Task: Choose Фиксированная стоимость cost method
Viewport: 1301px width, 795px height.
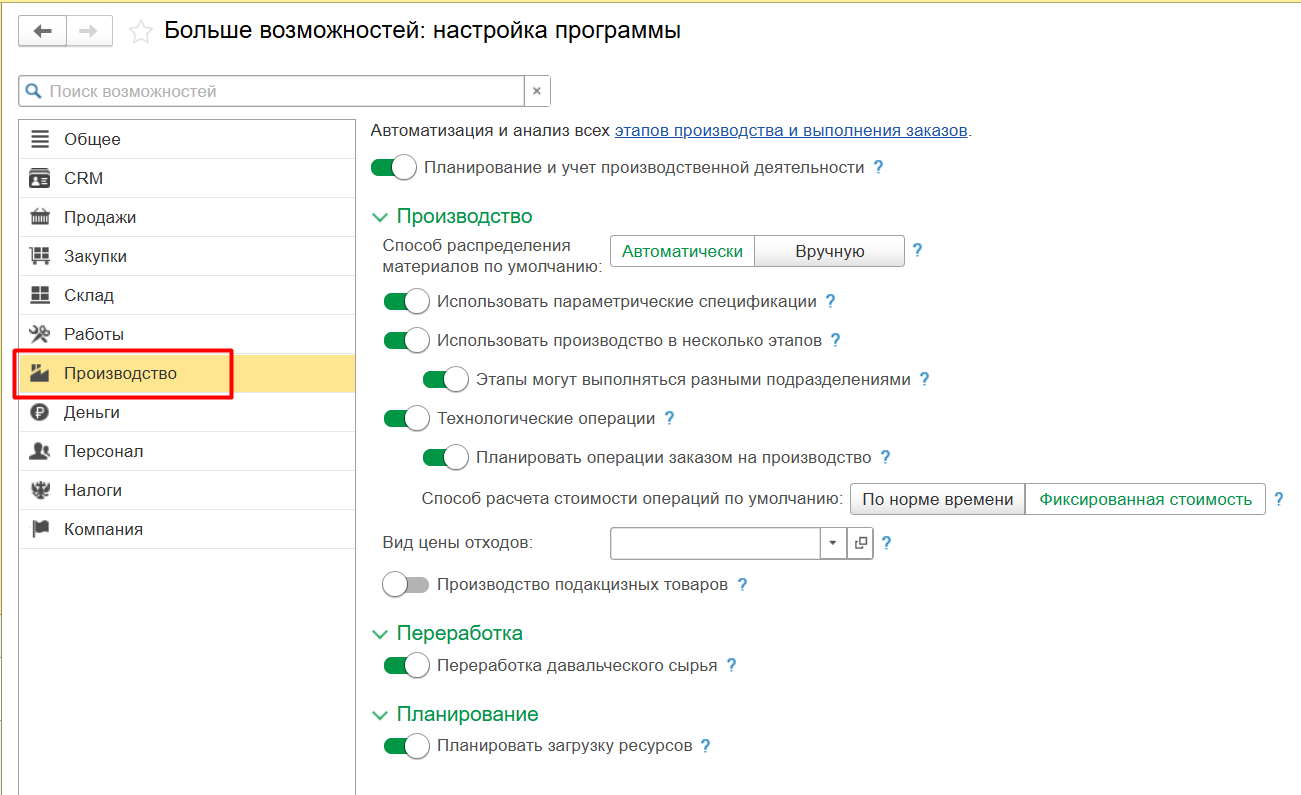Action: (1145, 499)
